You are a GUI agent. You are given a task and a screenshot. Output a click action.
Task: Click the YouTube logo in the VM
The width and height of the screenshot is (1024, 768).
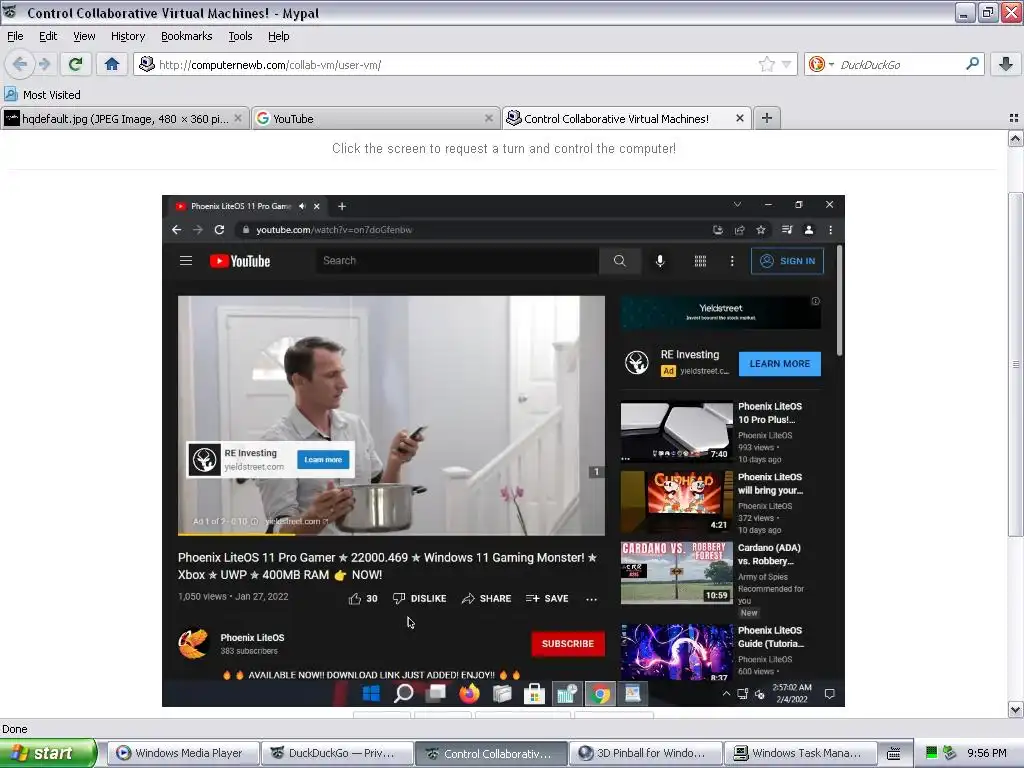pos(240,261)
